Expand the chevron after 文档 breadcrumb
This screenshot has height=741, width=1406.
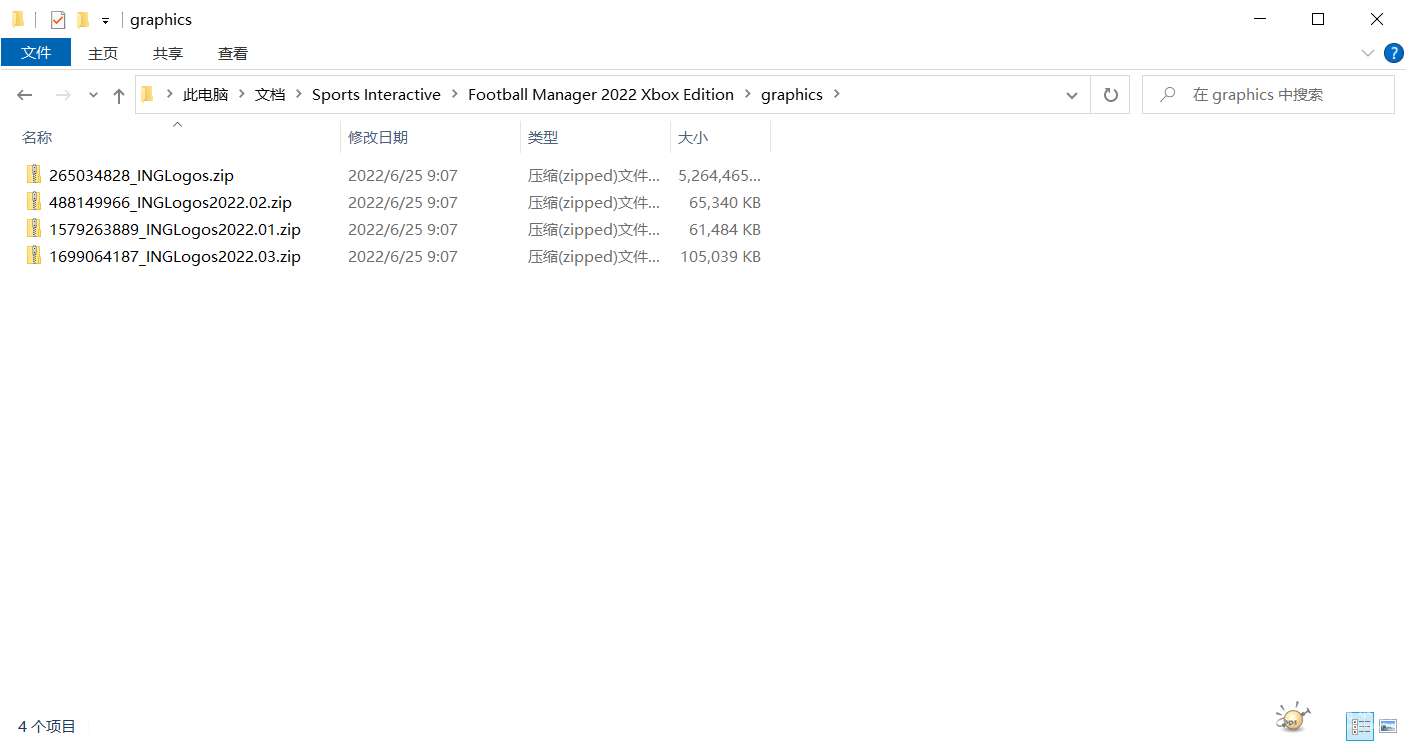click(298, 95)
